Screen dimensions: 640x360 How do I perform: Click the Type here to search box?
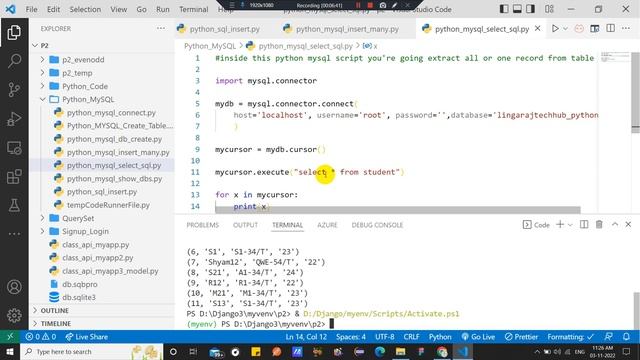coord(91,351)
